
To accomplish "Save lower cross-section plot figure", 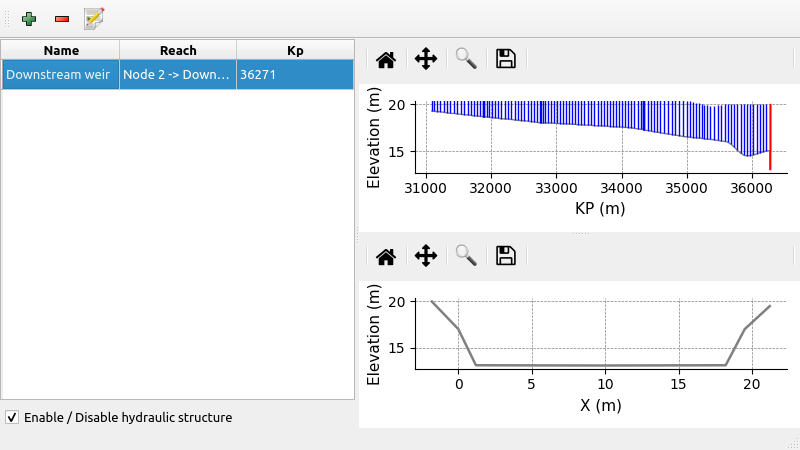I will pyautogui.click(x=506, y=256).
